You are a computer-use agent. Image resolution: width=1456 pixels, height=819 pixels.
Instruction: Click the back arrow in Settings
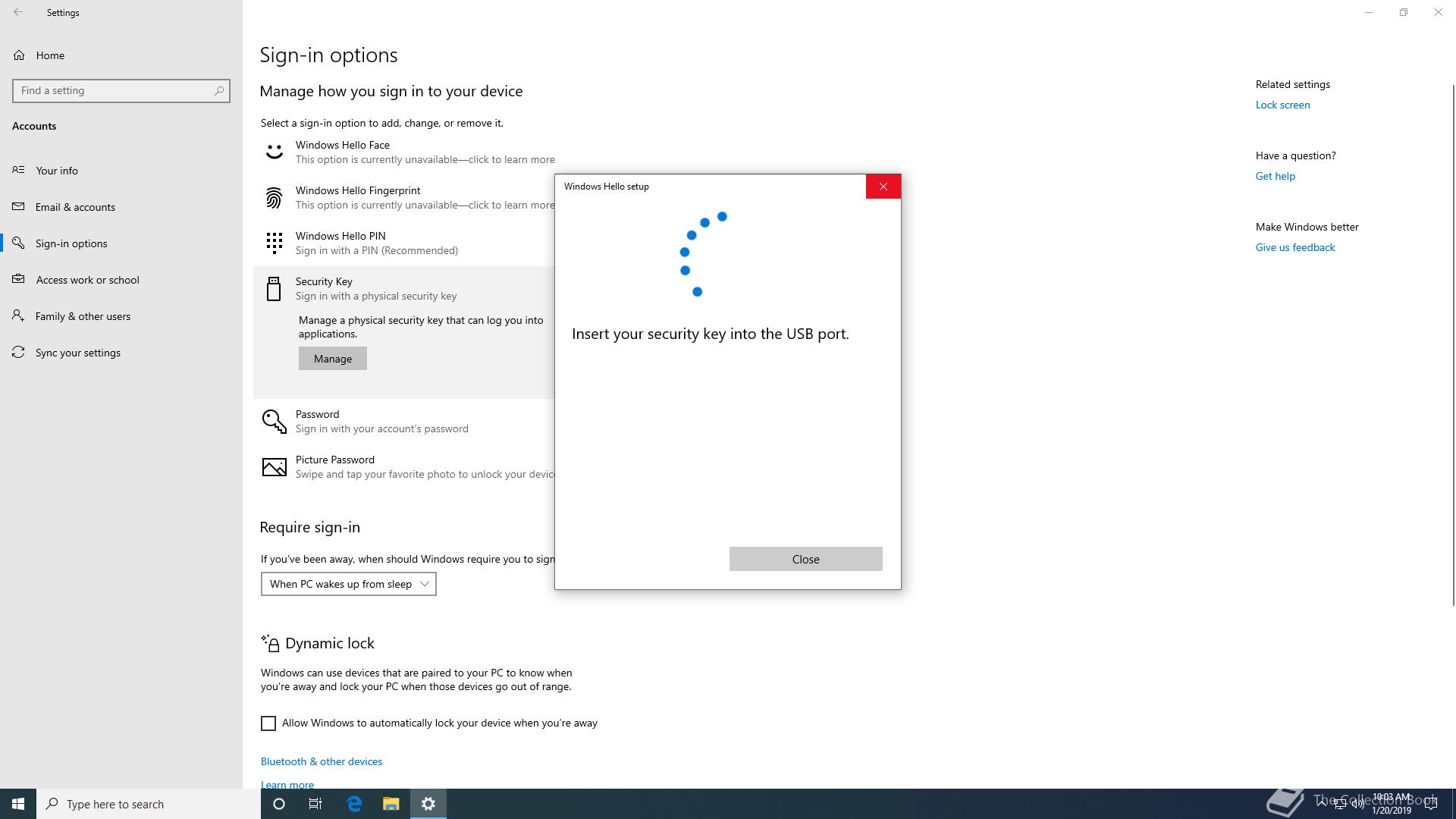coord(18,12)
